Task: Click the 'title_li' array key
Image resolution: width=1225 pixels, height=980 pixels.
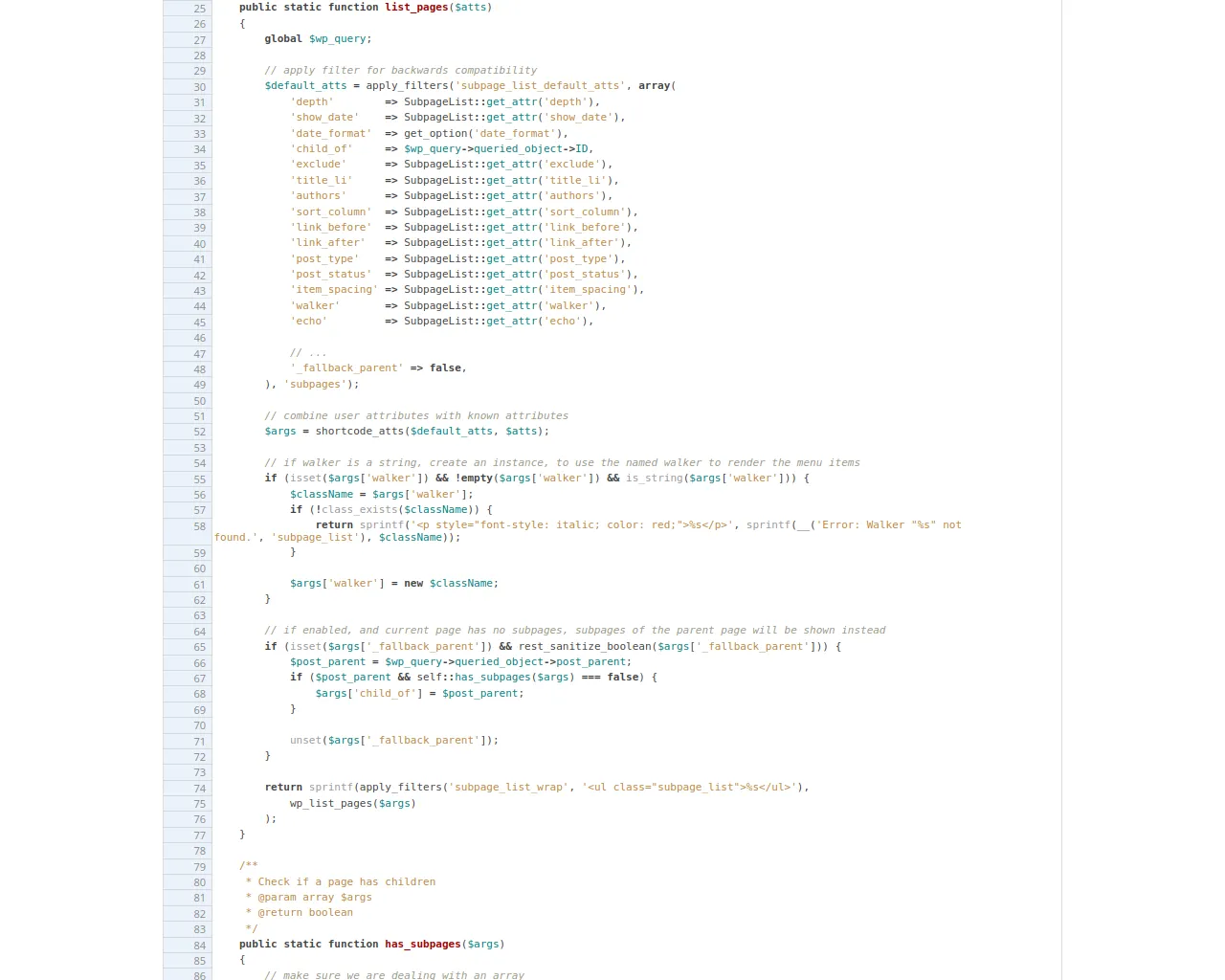Action: coord(322,180)
